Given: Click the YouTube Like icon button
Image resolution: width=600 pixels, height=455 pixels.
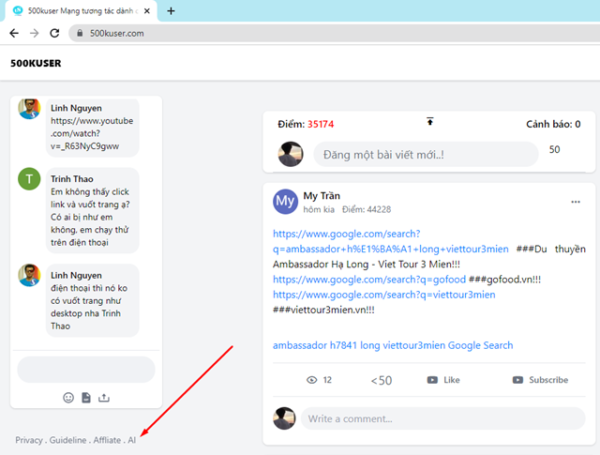Looking at the screenshot, I should click(x=432, y=380).
